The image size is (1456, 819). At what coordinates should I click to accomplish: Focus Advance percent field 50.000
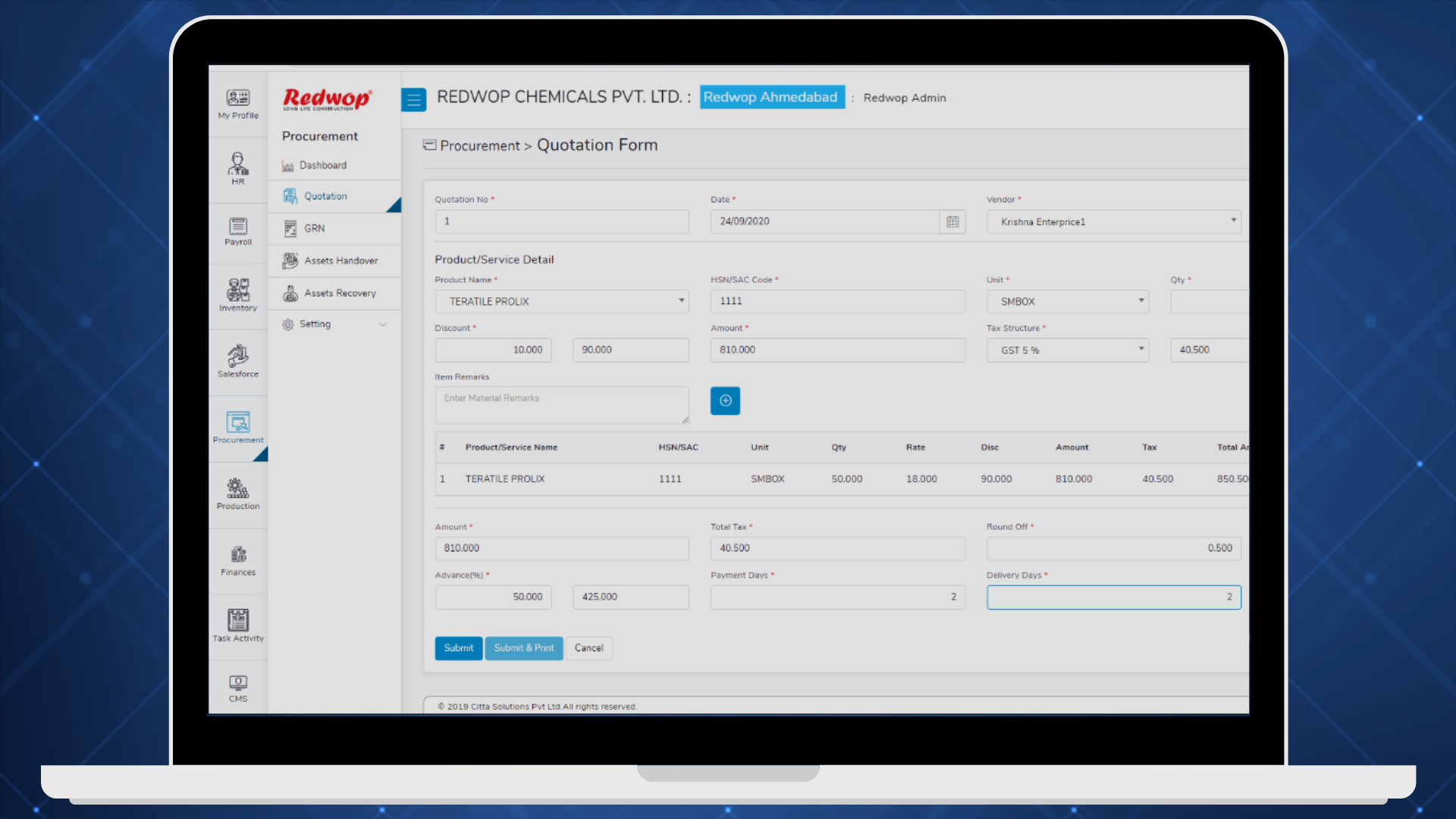[493, 597]
